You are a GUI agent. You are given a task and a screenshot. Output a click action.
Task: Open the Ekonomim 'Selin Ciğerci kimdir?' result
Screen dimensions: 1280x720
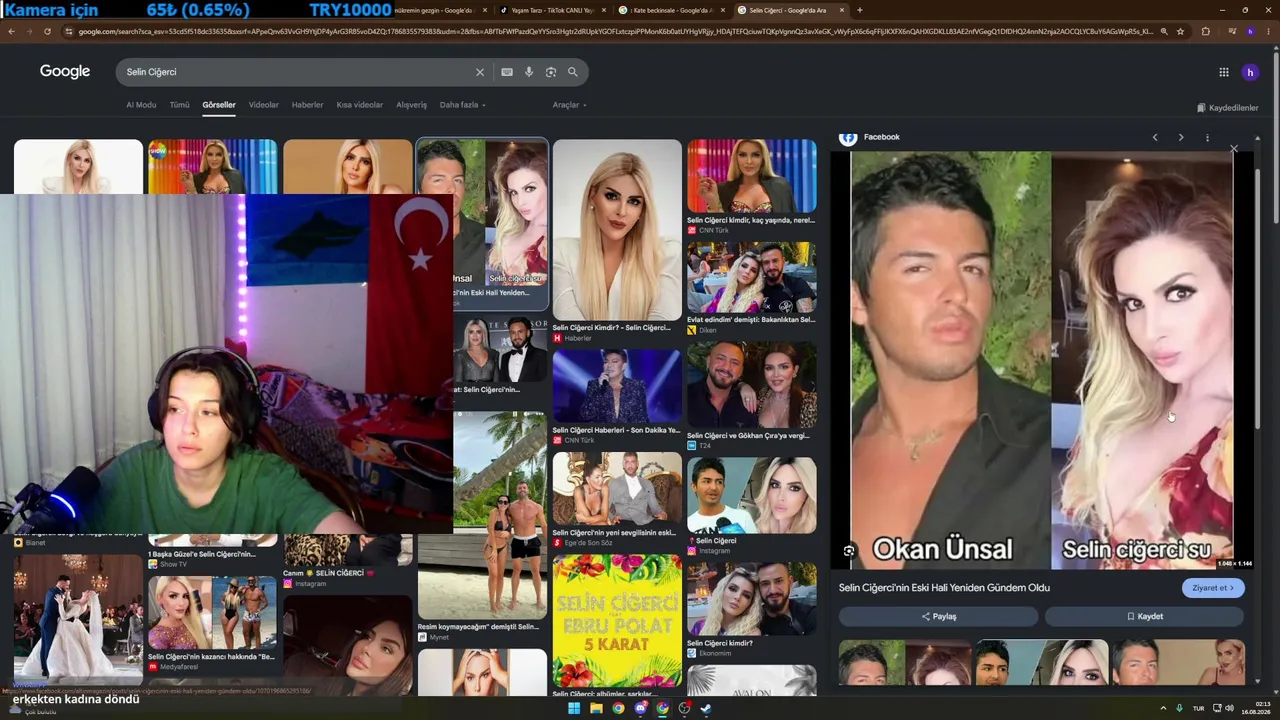(751, 610)
